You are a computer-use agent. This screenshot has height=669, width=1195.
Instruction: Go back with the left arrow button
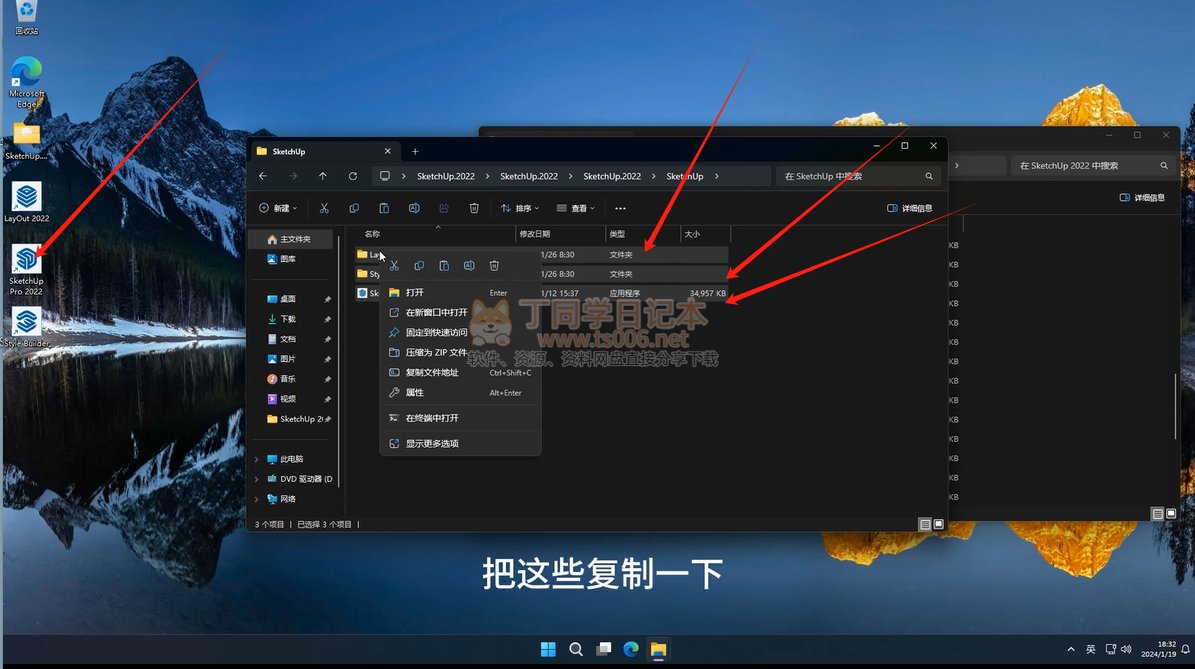pos(263,176)
